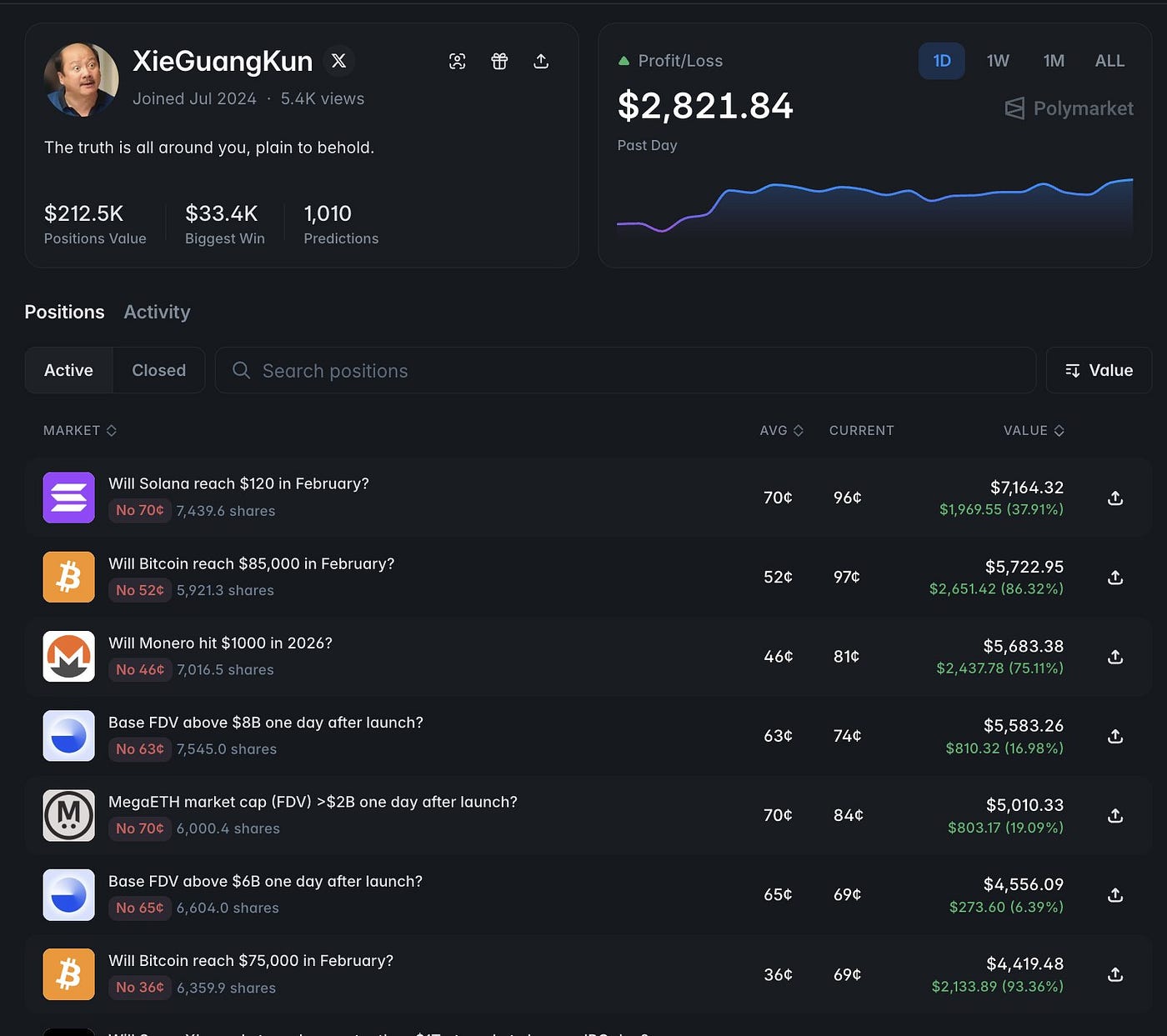Click the profile scan icon next to XieGuangKun

458,61
